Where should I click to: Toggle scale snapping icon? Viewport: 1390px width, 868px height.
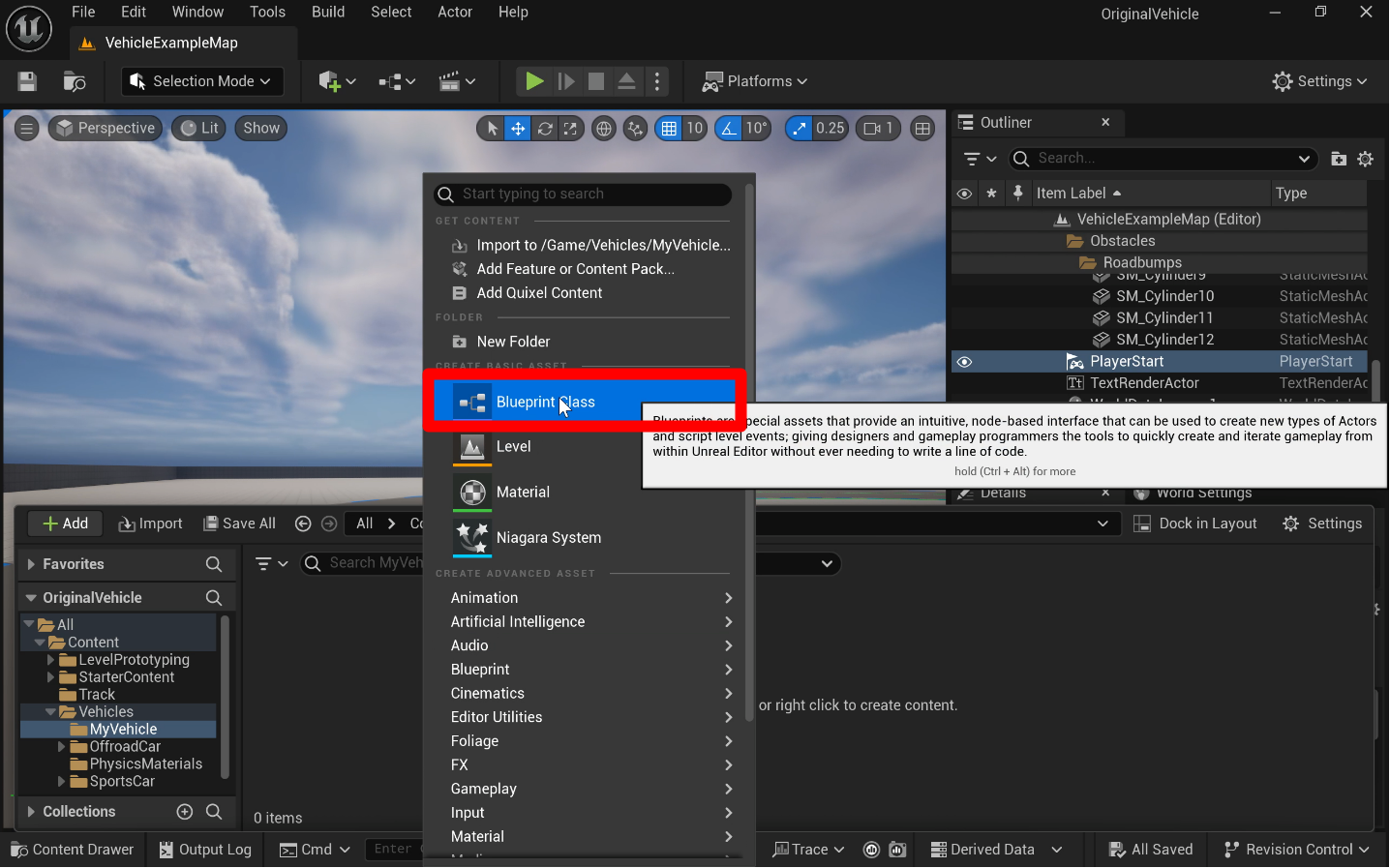[x=799, y=128]
